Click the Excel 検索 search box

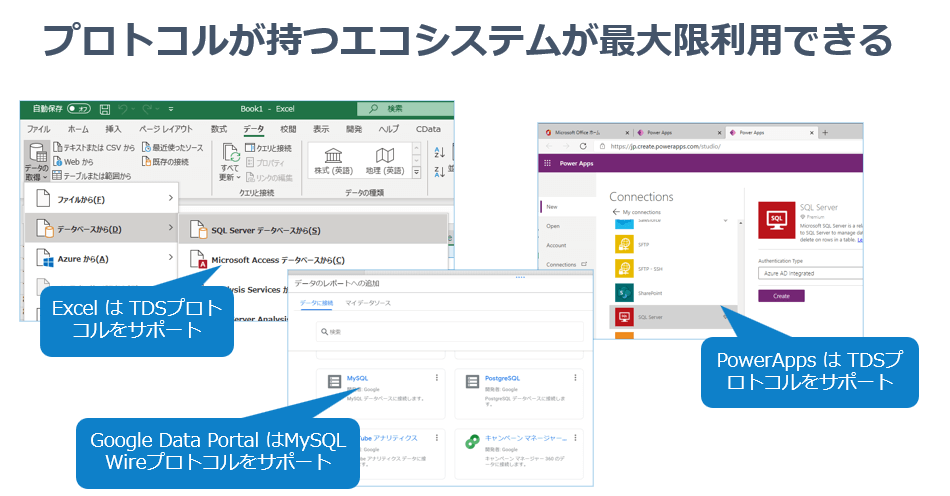pyautogui.click(x=405, y=108)
